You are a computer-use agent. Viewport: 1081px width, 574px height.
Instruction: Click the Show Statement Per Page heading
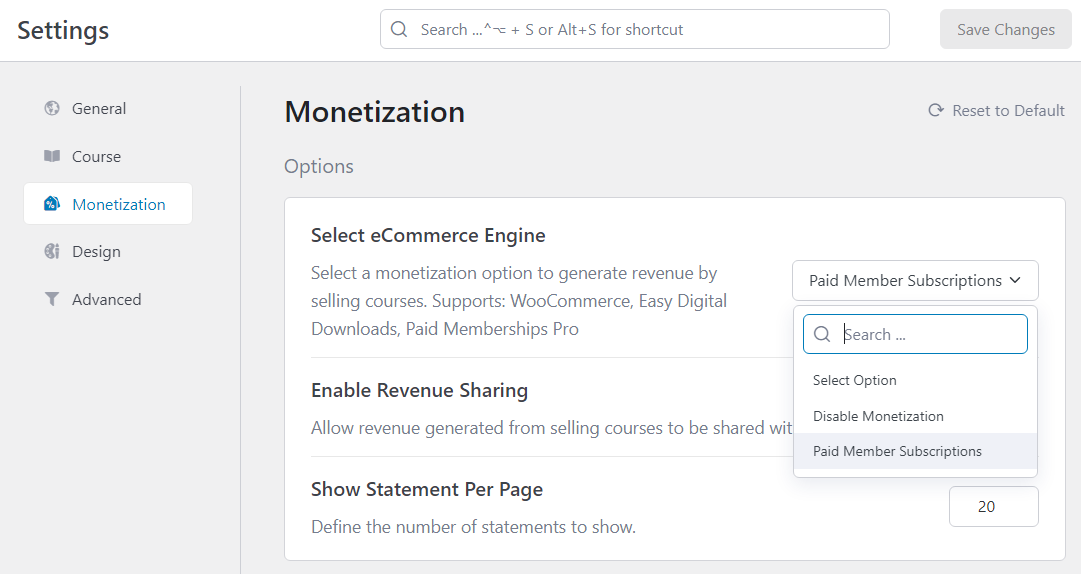[x=427, y=490]
